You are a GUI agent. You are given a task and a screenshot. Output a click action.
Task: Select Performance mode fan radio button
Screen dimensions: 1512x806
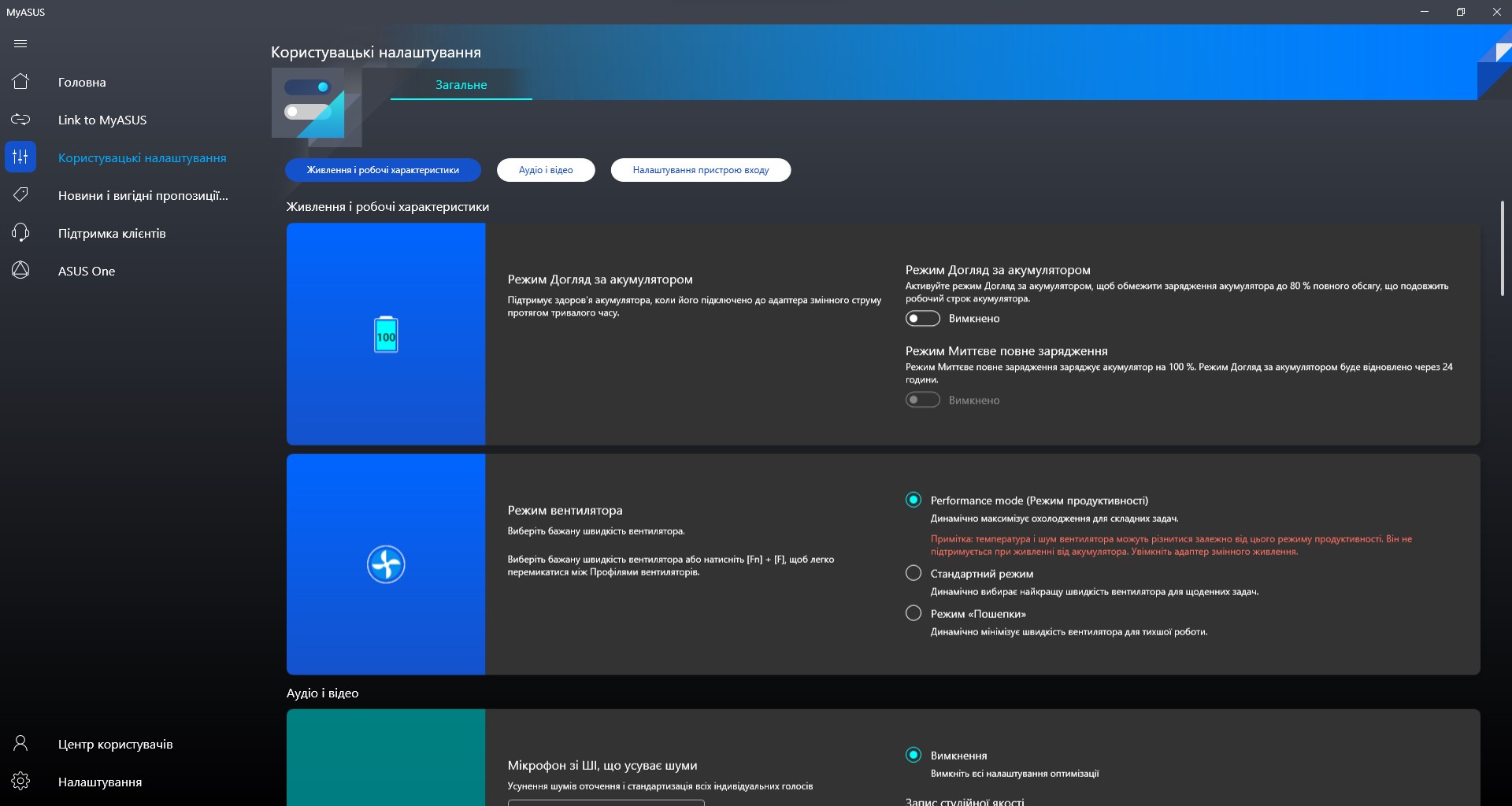(x=913, y=501)
